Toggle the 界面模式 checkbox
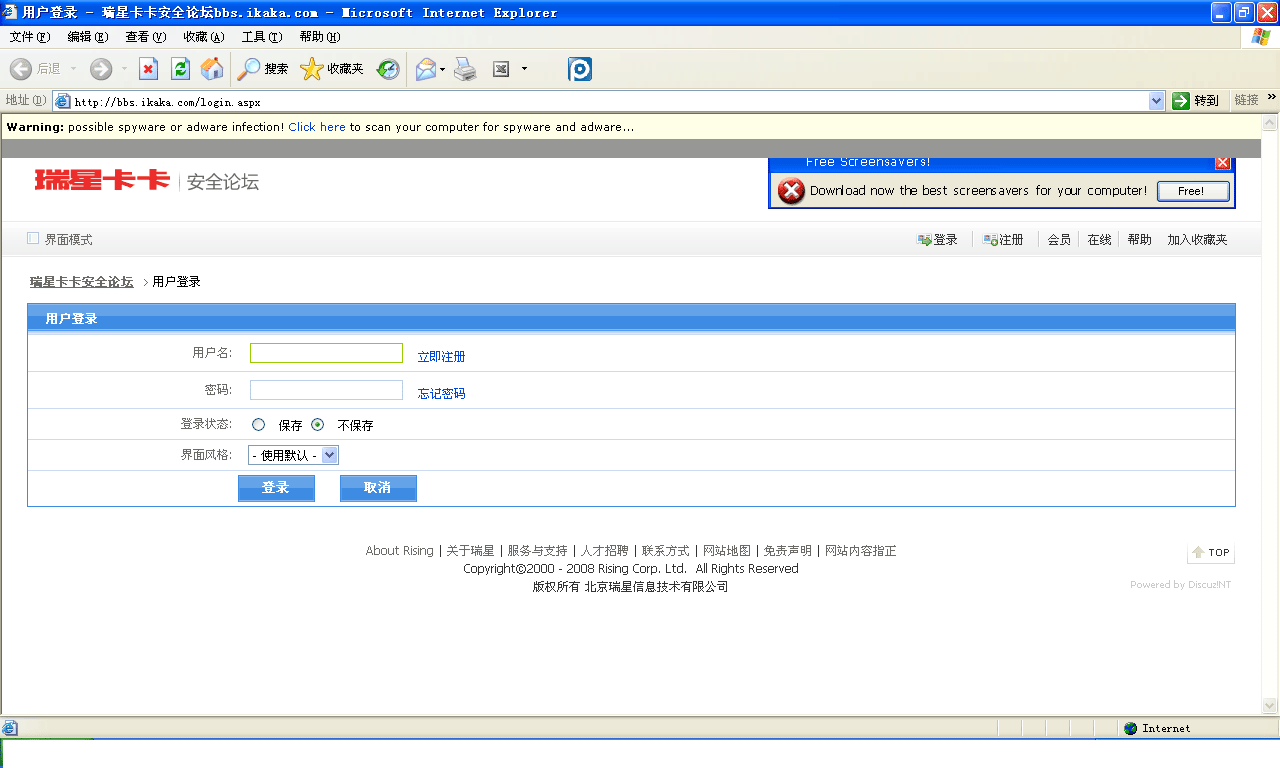 pyautogui.click(x=33, y=239)
